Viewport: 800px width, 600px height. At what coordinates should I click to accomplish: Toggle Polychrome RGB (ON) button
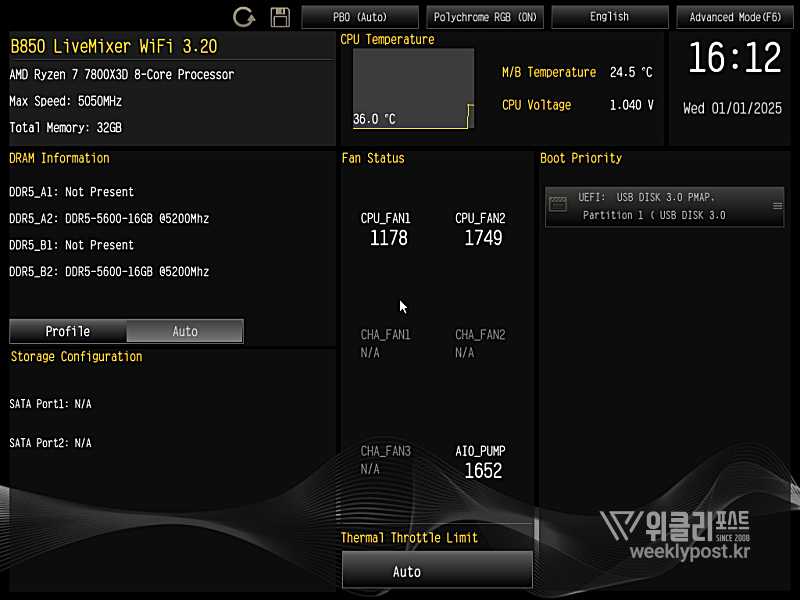pos(485,17)
